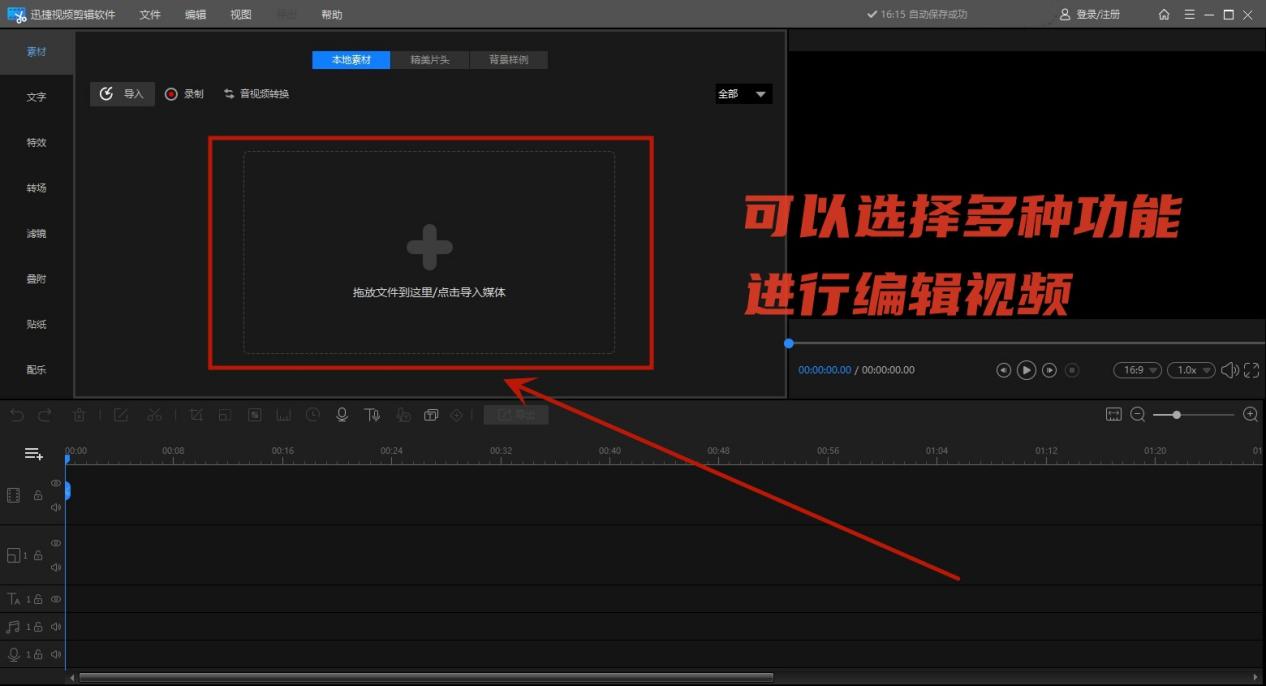Stop the preview playback
1266x686 pixels.
coord(1072,370)
